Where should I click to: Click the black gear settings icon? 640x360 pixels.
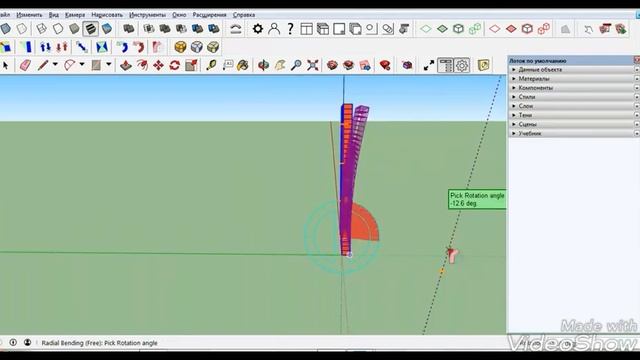[258, 29]
